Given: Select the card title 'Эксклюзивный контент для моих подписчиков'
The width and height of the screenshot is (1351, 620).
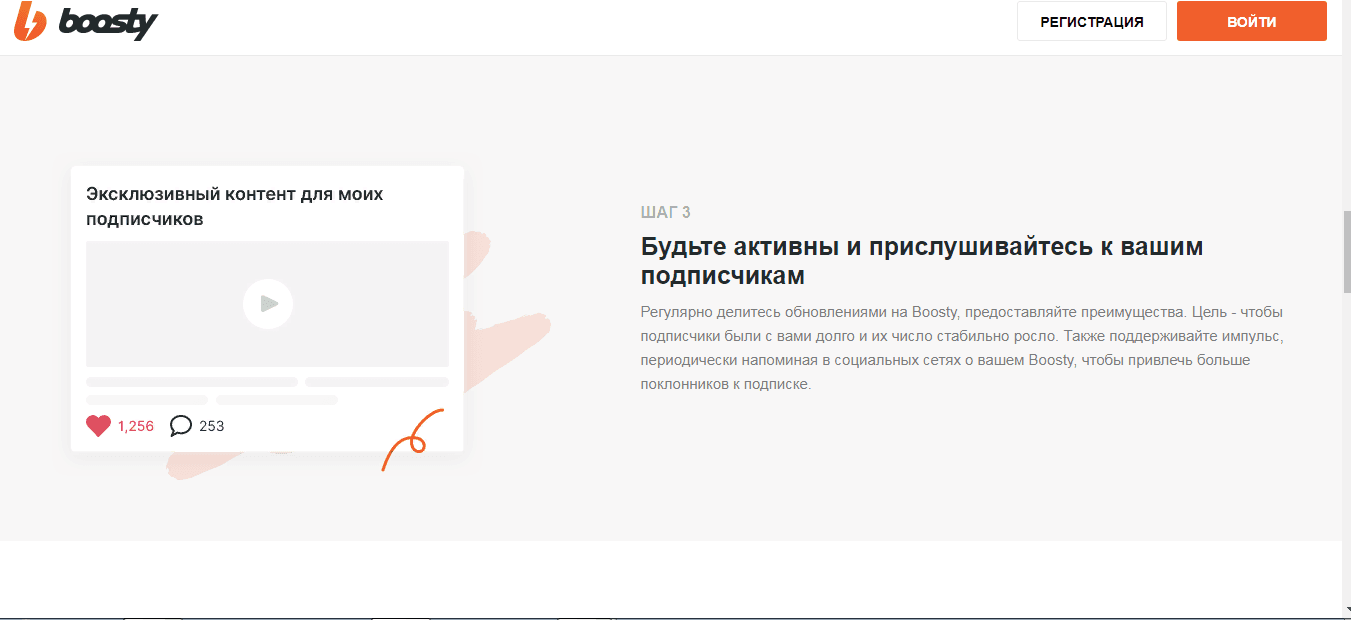Looking at the screenshot, I should point(235,206).
